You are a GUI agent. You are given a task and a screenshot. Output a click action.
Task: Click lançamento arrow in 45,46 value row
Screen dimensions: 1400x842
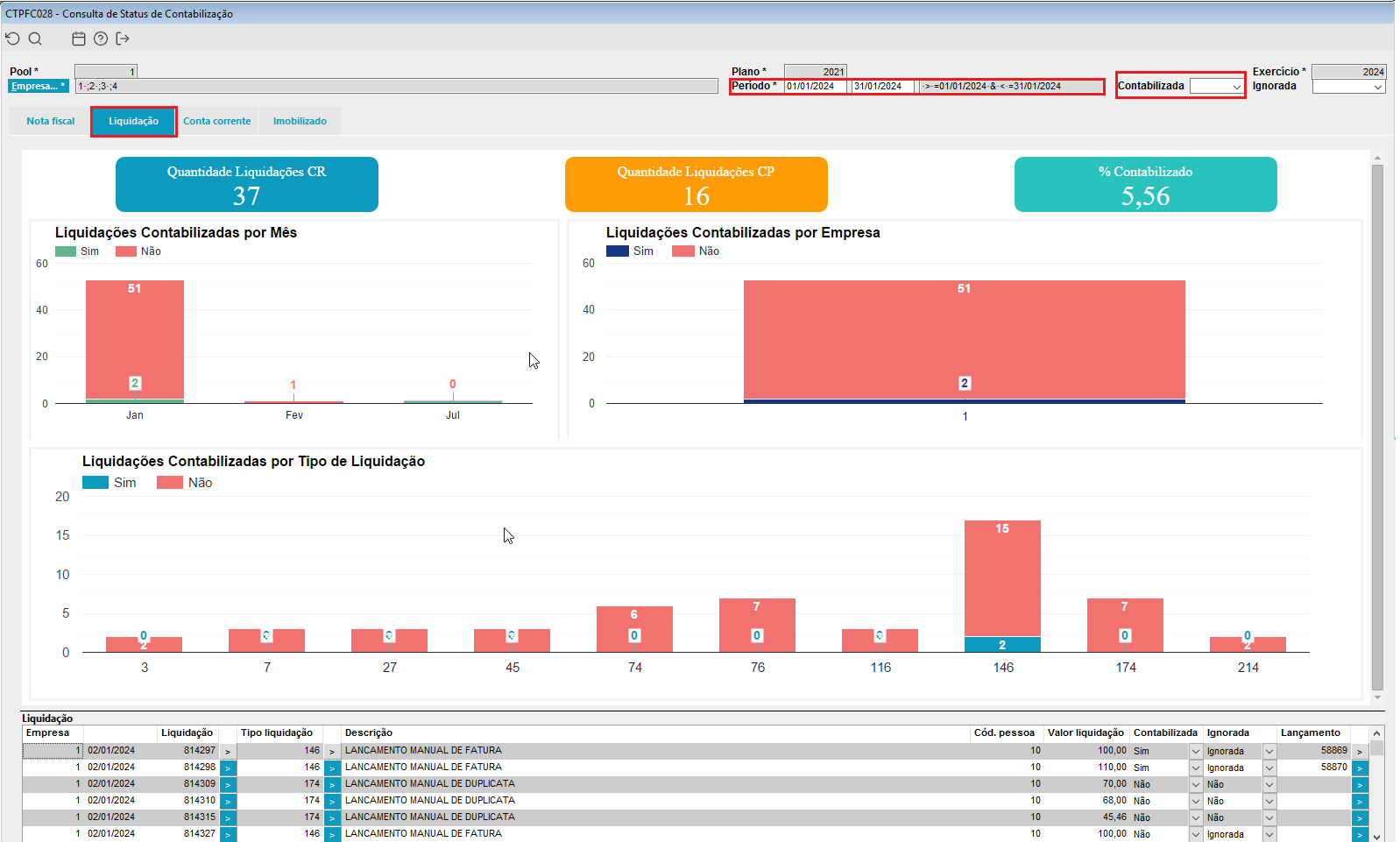pos(1360,817)
